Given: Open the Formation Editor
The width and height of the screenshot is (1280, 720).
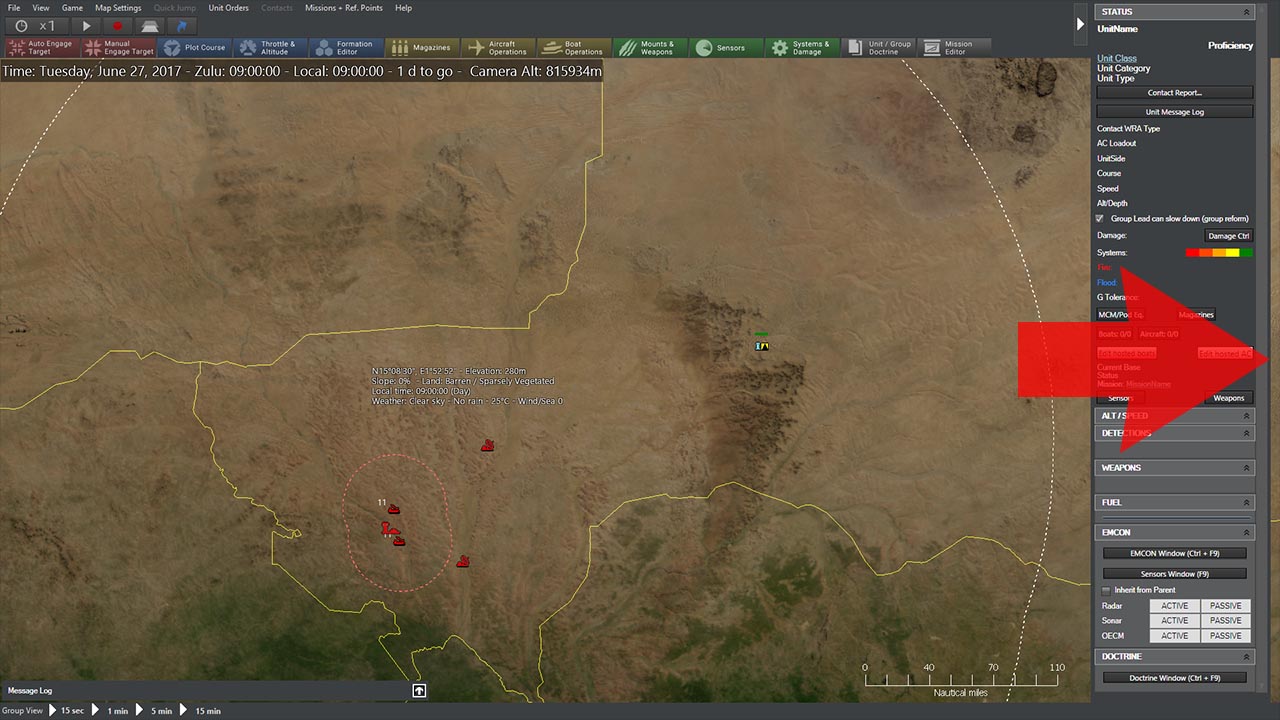Looking at the screenshot, I should pos(347,48).
